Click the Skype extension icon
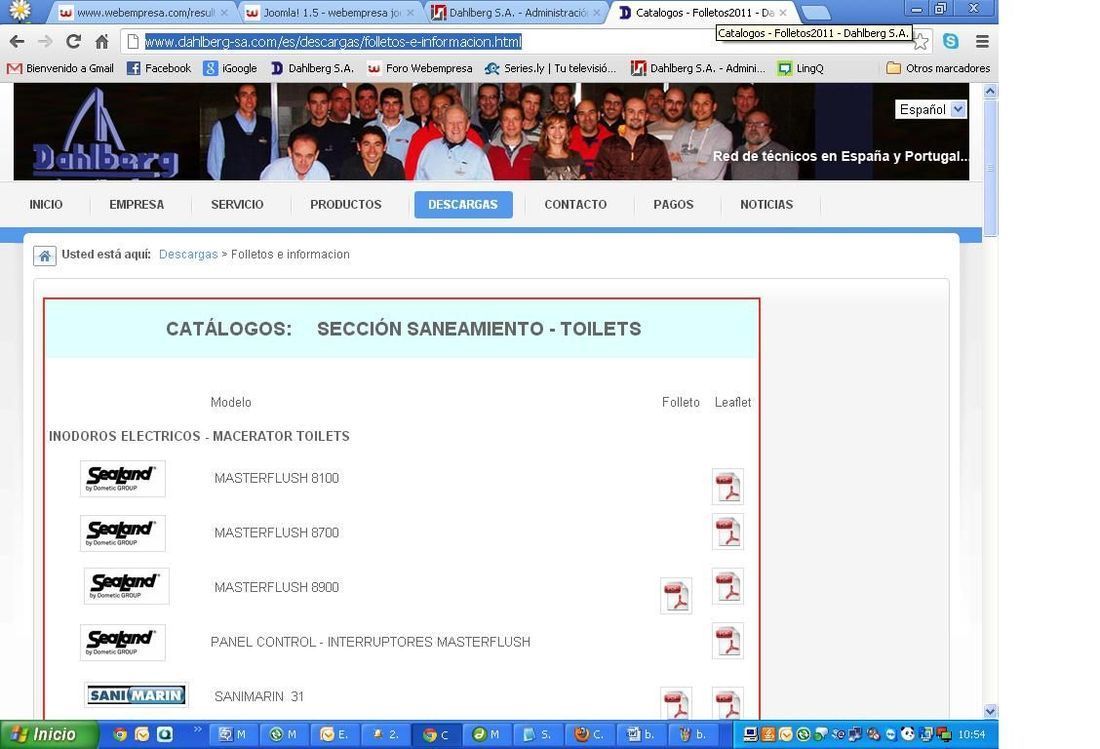Image resolution: width=1100 pixels, height=749 pixels. coord(951,41)
